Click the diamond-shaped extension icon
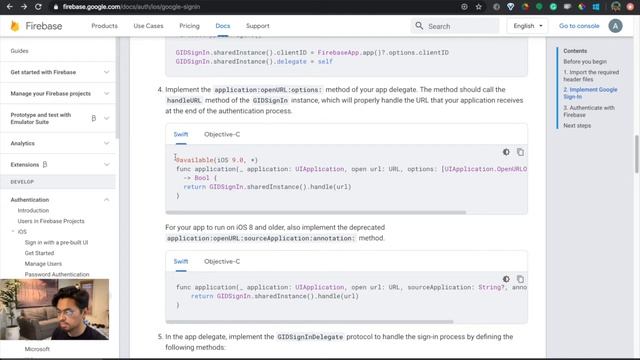 510,7
